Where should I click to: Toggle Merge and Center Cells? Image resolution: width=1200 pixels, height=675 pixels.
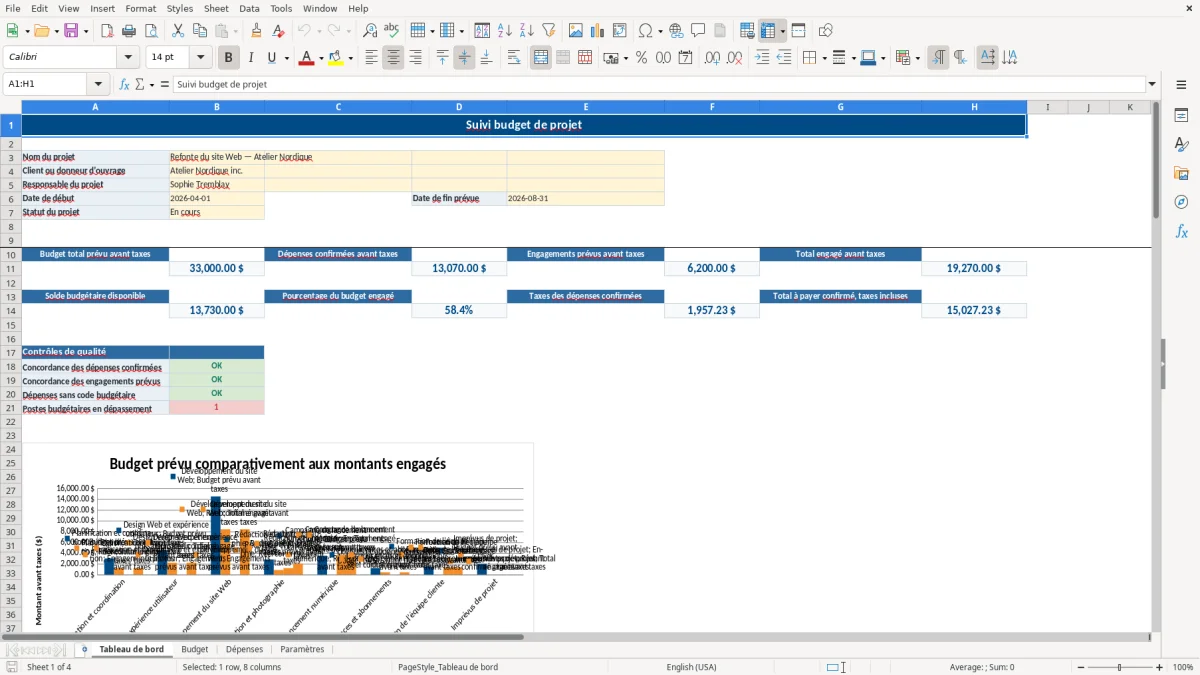coord(541,58)
